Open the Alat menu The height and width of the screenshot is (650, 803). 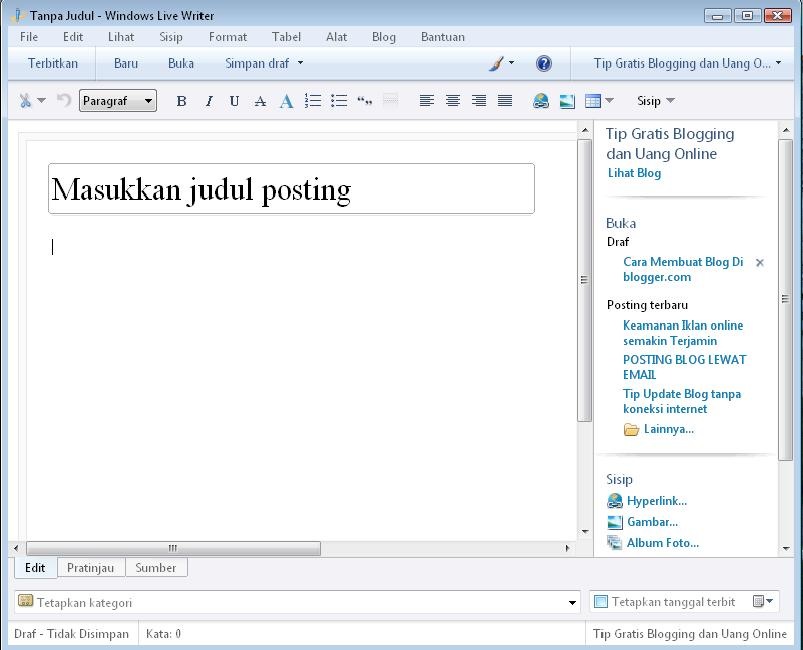[336, 37]
